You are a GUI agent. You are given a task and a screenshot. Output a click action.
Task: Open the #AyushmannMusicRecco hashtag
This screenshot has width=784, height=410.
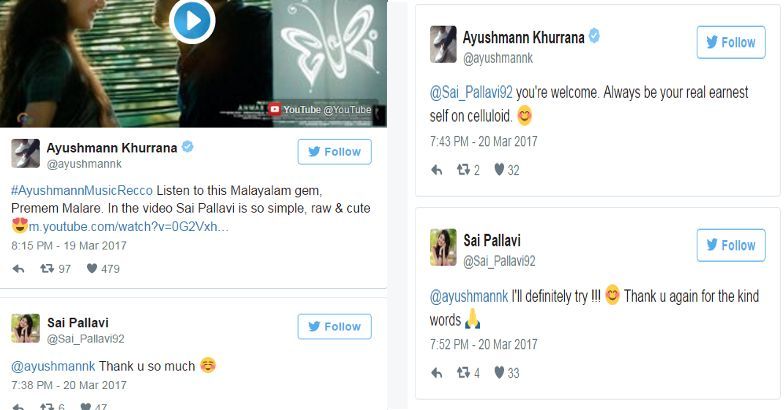(x=82, y=190)
